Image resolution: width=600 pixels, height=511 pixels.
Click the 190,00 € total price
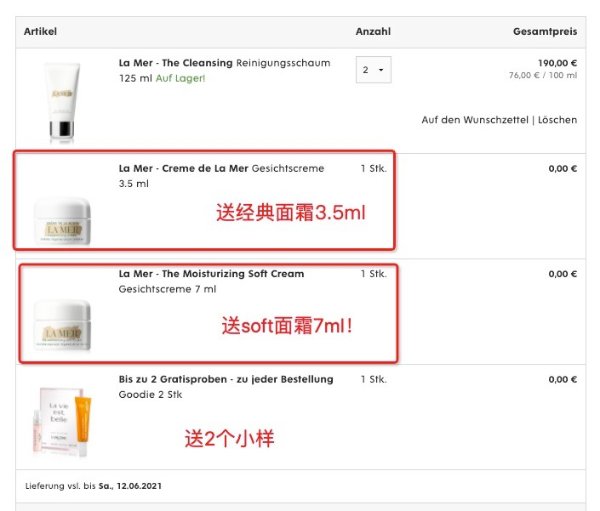558,63
